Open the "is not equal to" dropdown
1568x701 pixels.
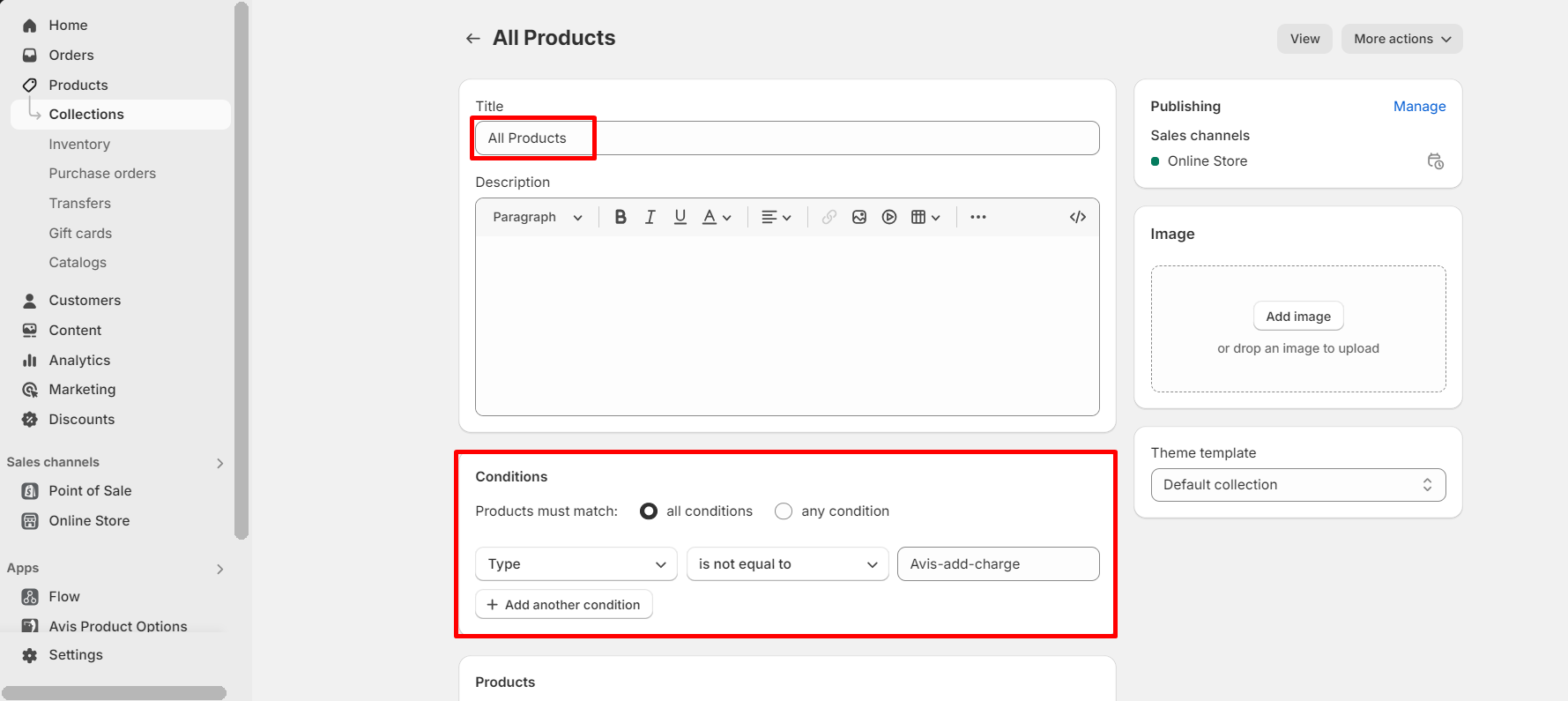(787, 564)
